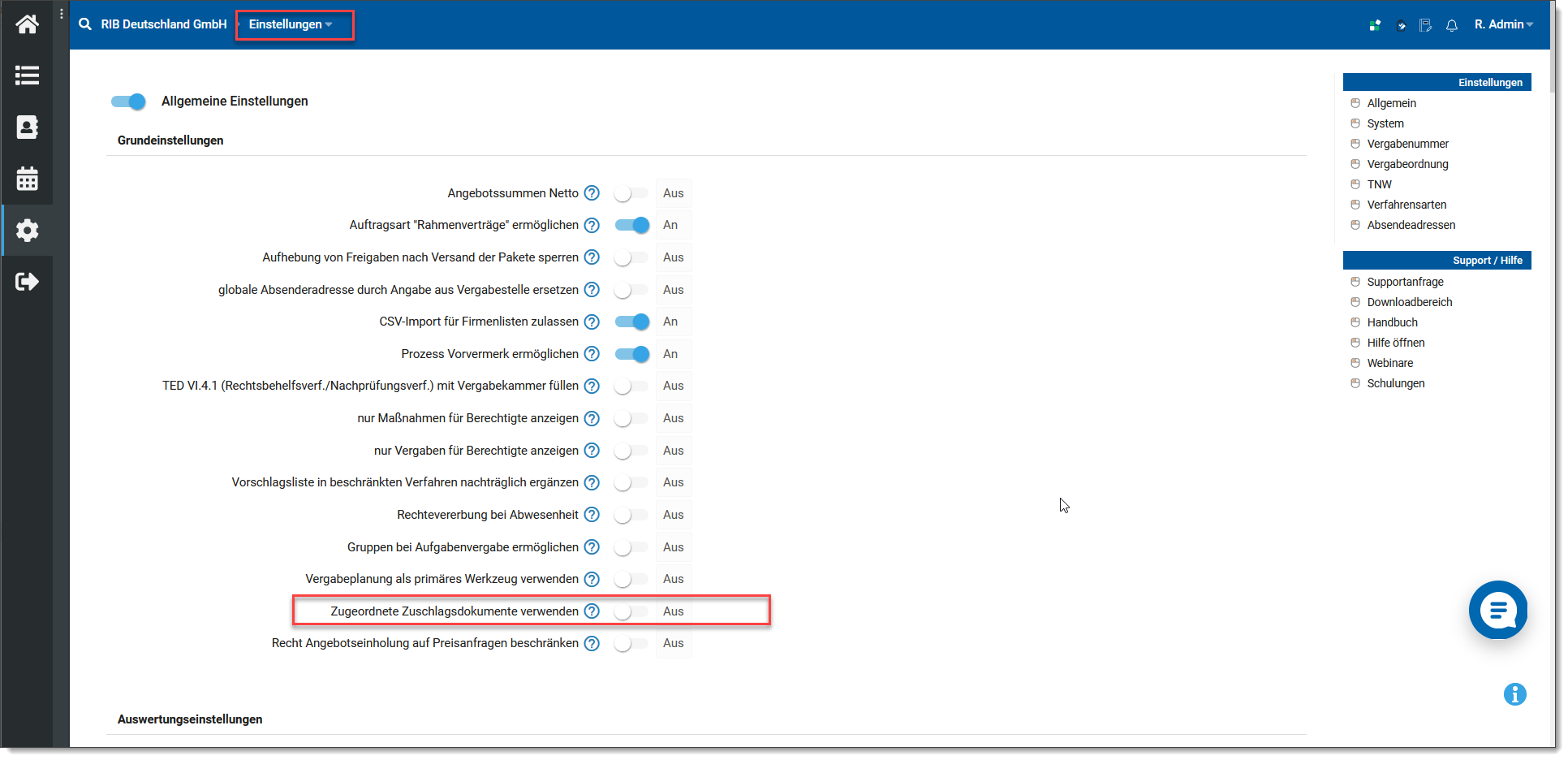Image resolution: width=1568 pixels, height=760 pixels.
Task: Open the green squares apps icon
Action: click(1375, 25)
